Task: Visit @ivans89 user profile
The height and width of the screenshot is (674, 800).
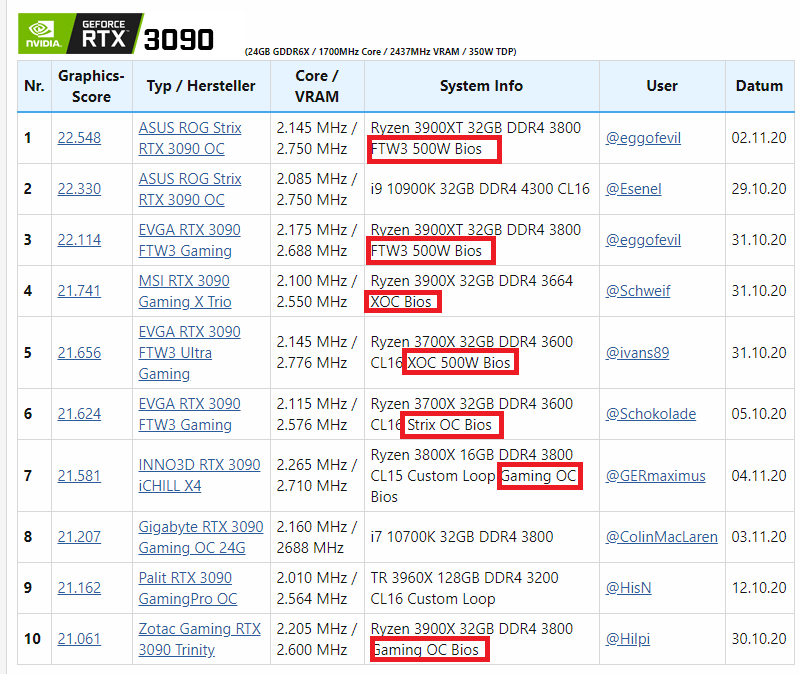Action: pyautogui.click(x=637, y=353)
